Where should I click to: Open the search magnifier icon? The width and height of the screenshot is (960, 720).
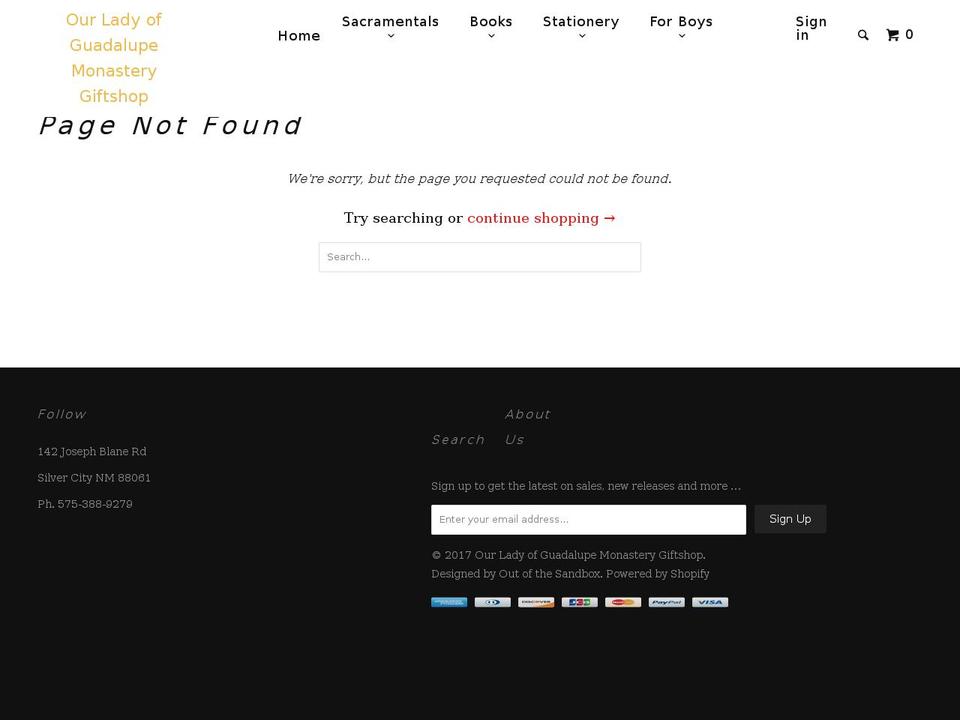coord(863,34)
